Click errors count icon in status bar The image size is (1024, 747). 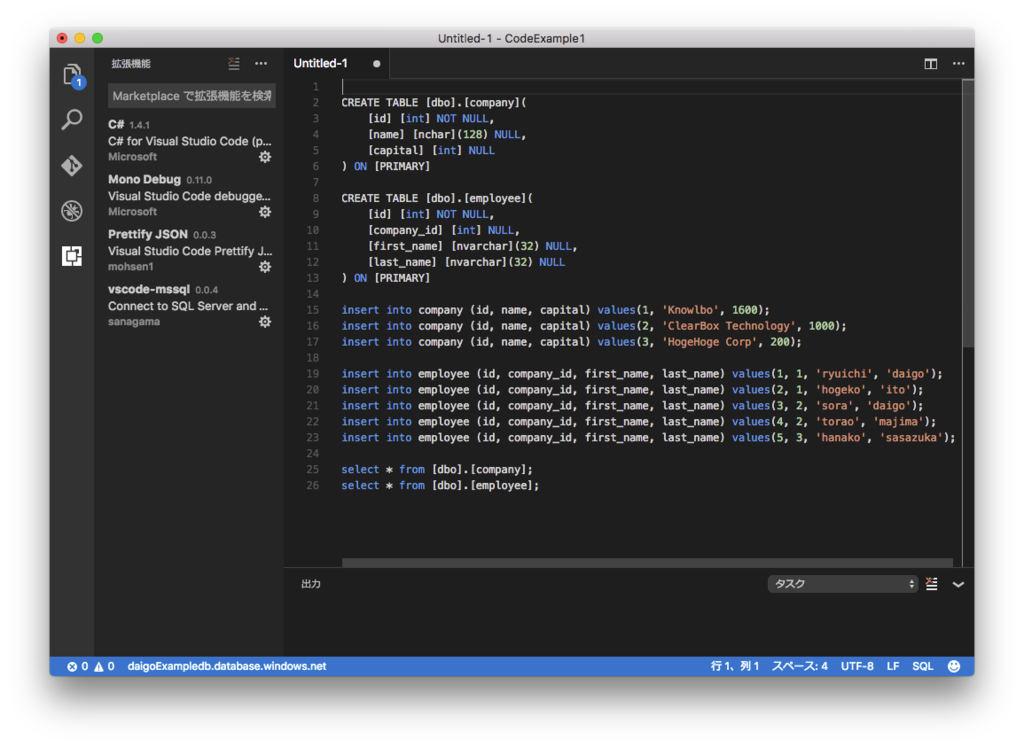[x=77, y=666]
